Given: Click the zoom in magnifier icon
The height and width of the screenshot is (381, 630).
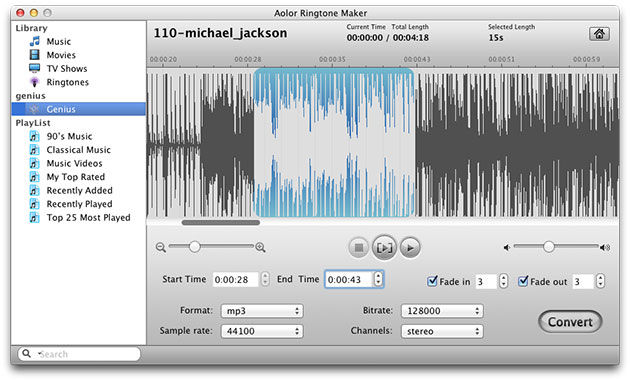Looking at the screenshot, I should (260, 247).
